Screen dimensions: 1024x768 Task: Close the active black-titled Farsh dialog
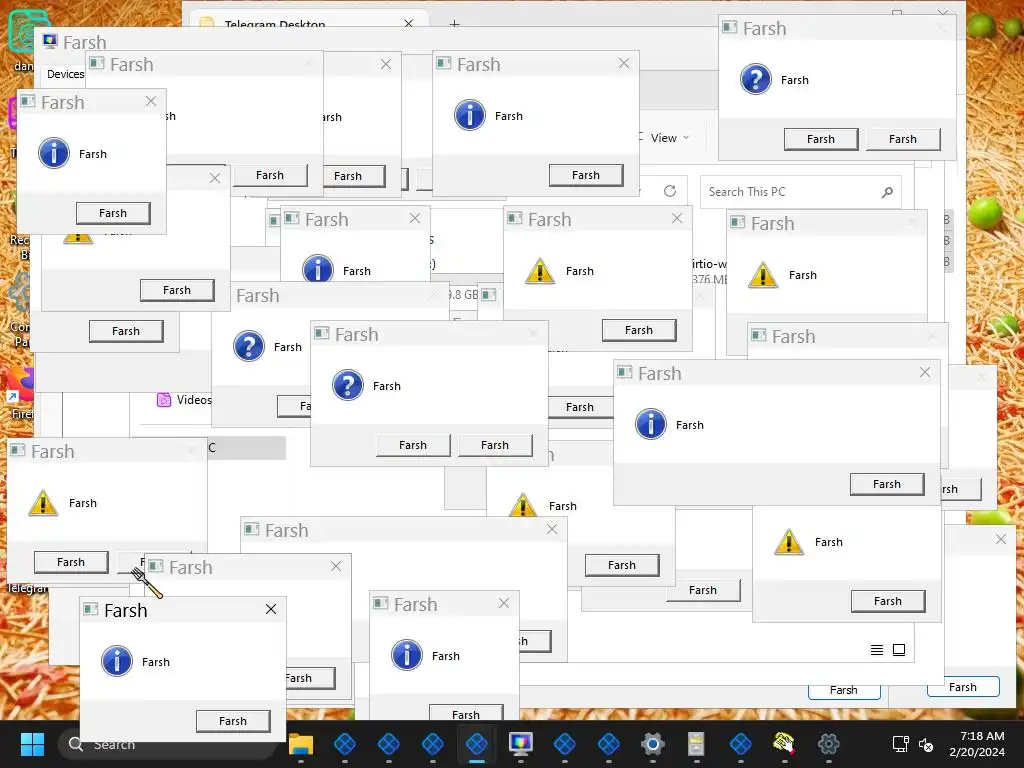tap(271, 609)
